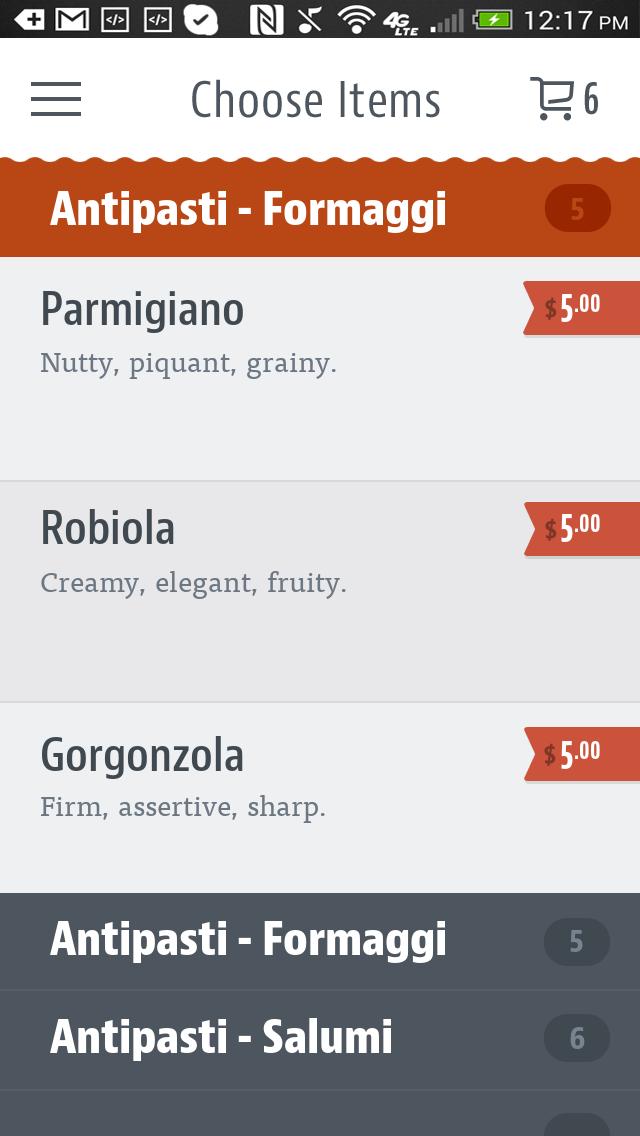Tap the 12:17 PM clock
The image size is (640, 1136).
[x=576, y=20]
